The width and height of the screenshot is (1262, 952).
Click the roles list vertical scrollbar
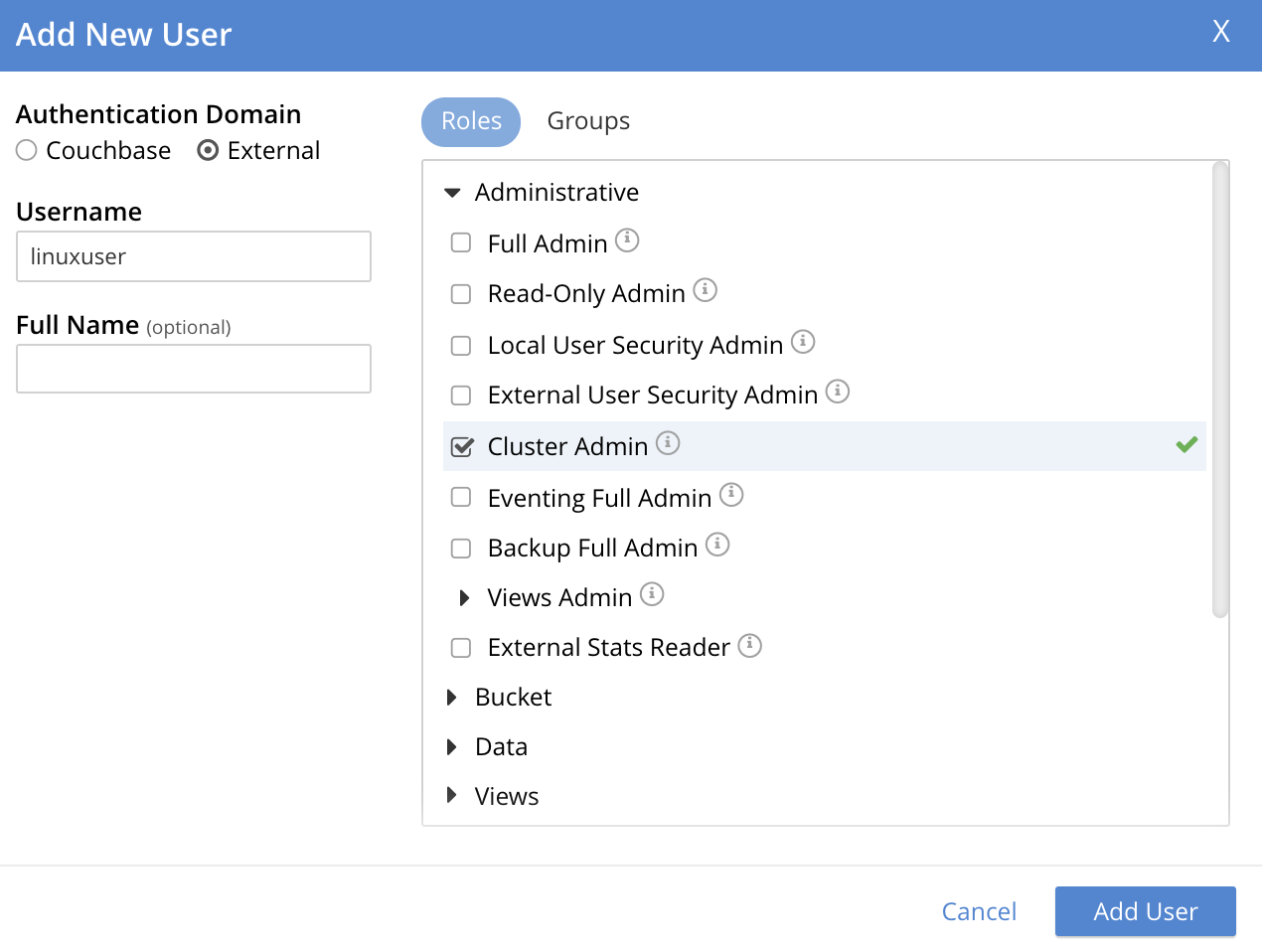click(x=1220, y=390)
